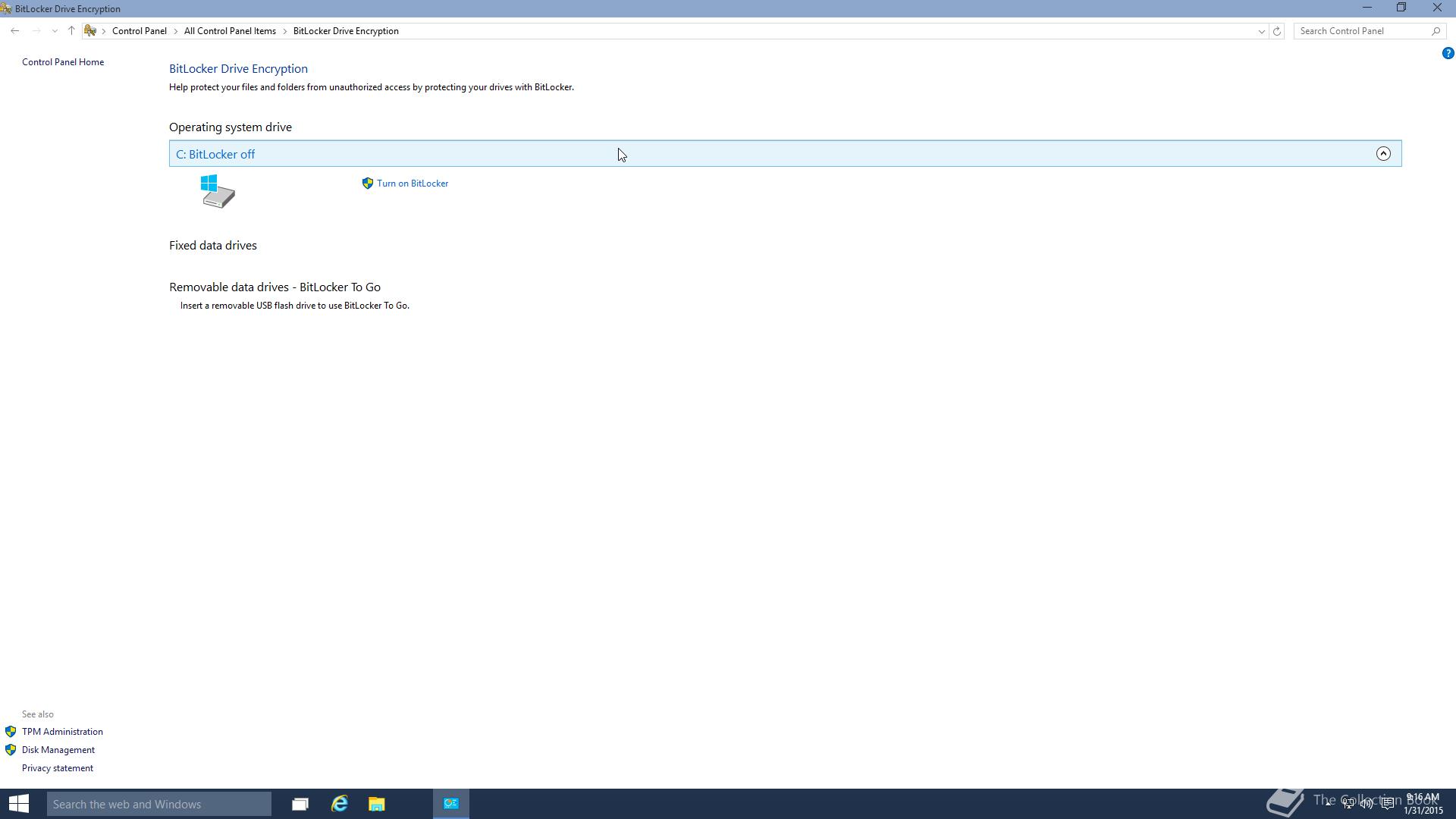Restore down the BitLocker window
The image size is (1456, 819).
point(1401,8)
